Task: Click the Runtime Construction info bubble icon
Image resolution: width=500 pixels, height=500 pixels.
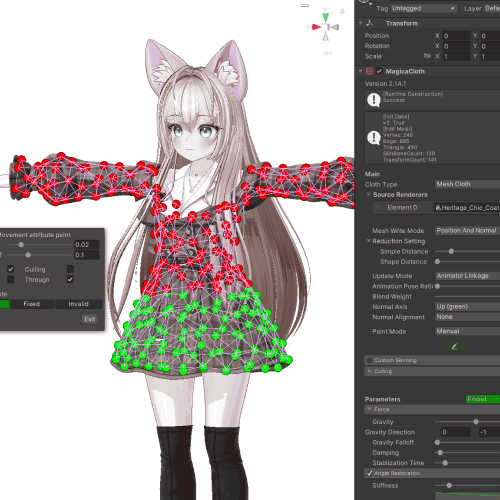Action: click(374, 100)
